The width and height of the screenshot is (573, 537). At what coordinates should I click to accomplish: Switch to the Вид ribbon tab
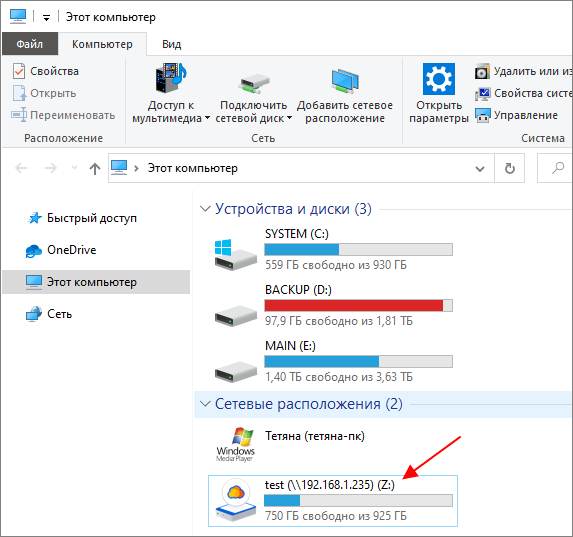coord(171,44)
